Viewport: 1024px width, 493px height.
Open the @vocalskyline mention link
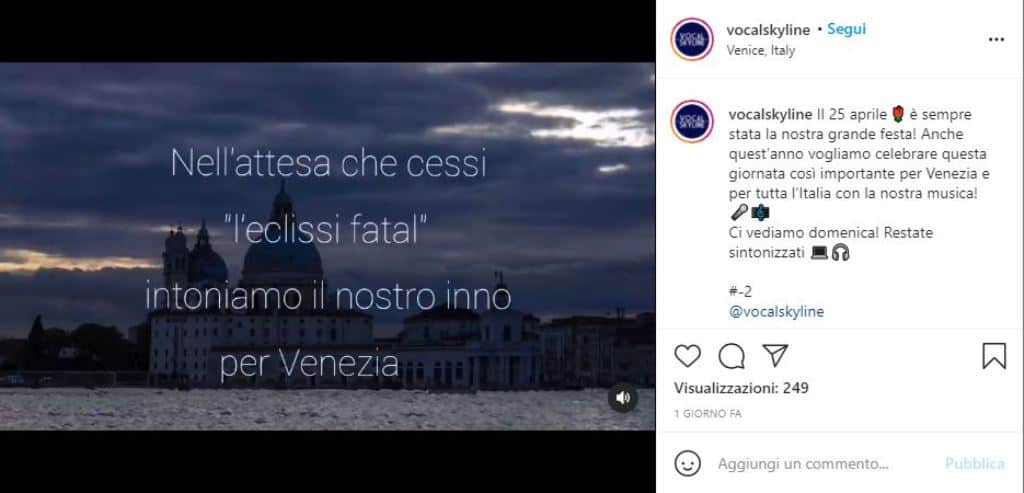776,311
